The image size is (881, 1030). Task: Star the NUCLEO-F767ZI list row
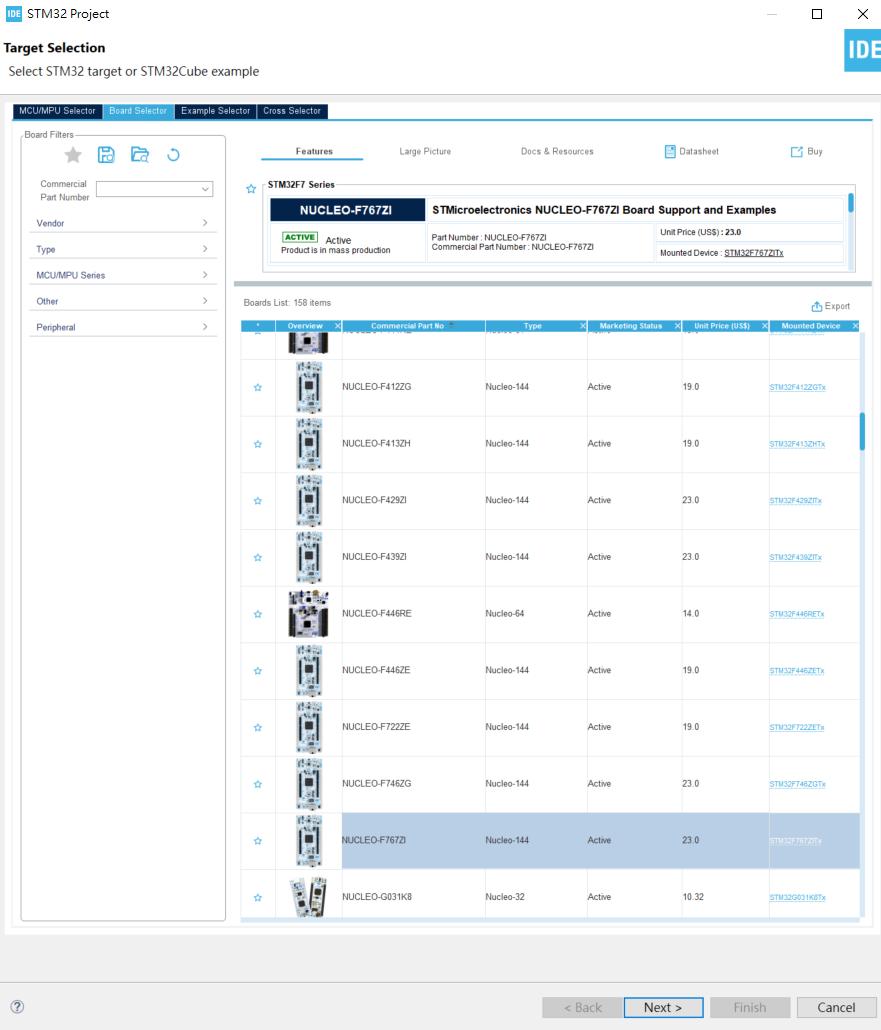pos(258,841)
